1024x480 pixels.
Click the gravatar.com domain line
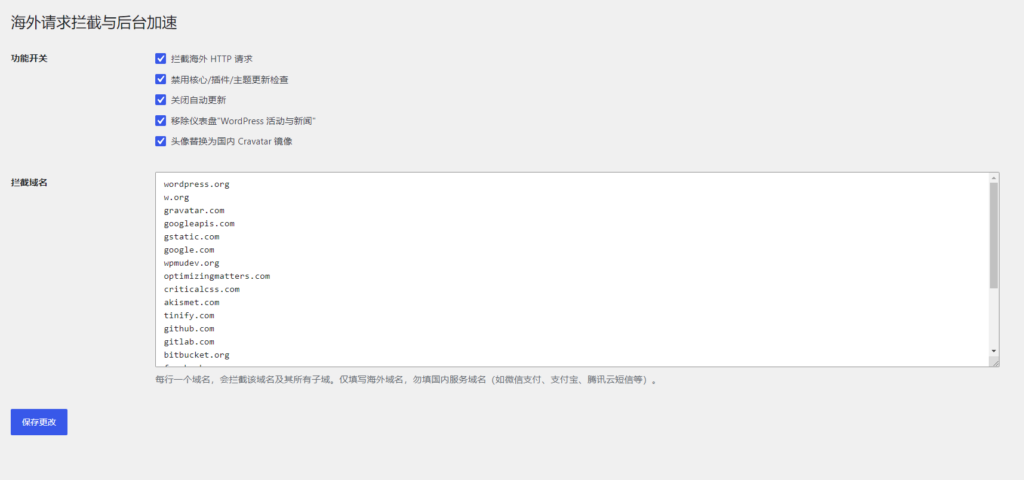point(194,210)
